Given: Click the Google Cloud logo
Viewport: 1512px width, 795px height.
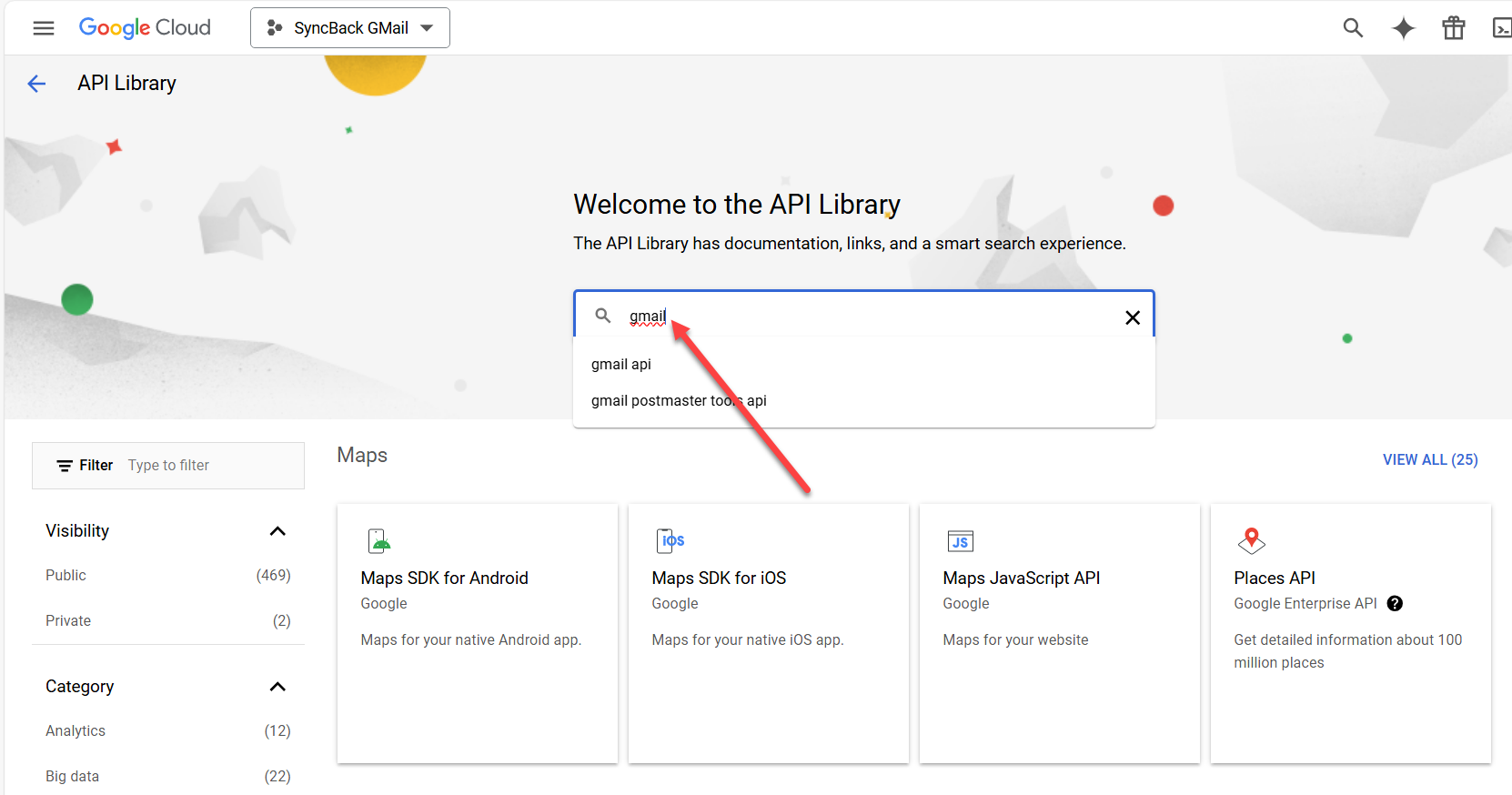Looking at the screenshot, I should click(x=145, y=28).
